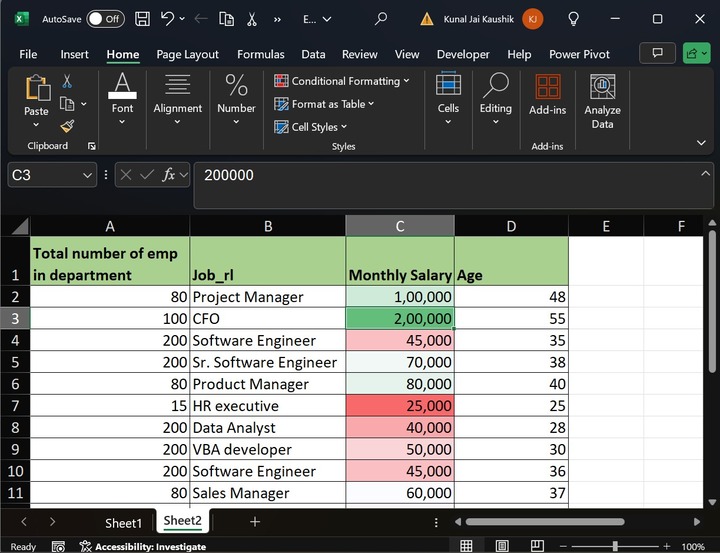Add a new sheet with plus button
This screenshot has height=553, width=720.
[255, 522]
